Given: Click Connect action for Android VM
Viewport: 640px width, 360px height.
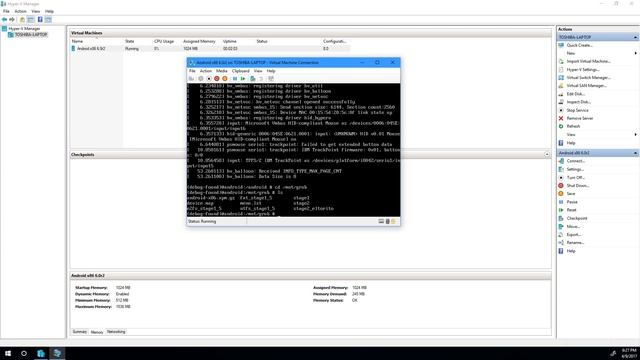Looking at the screenshot, I should 576,161.
